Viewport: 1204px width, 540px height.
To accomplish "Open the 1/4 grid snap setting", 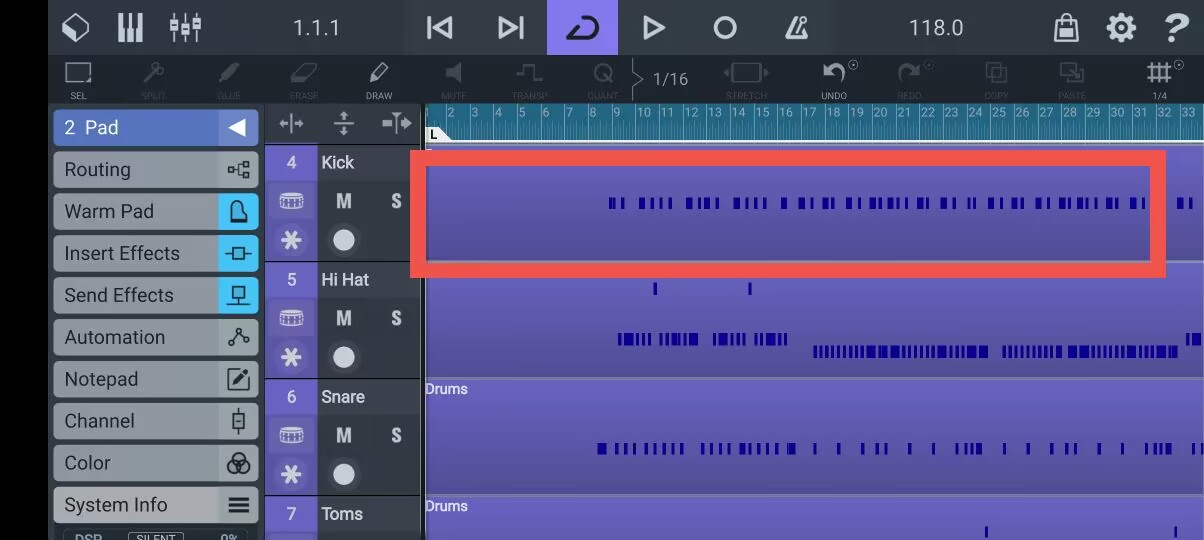I will click(x=1159, y=79).
